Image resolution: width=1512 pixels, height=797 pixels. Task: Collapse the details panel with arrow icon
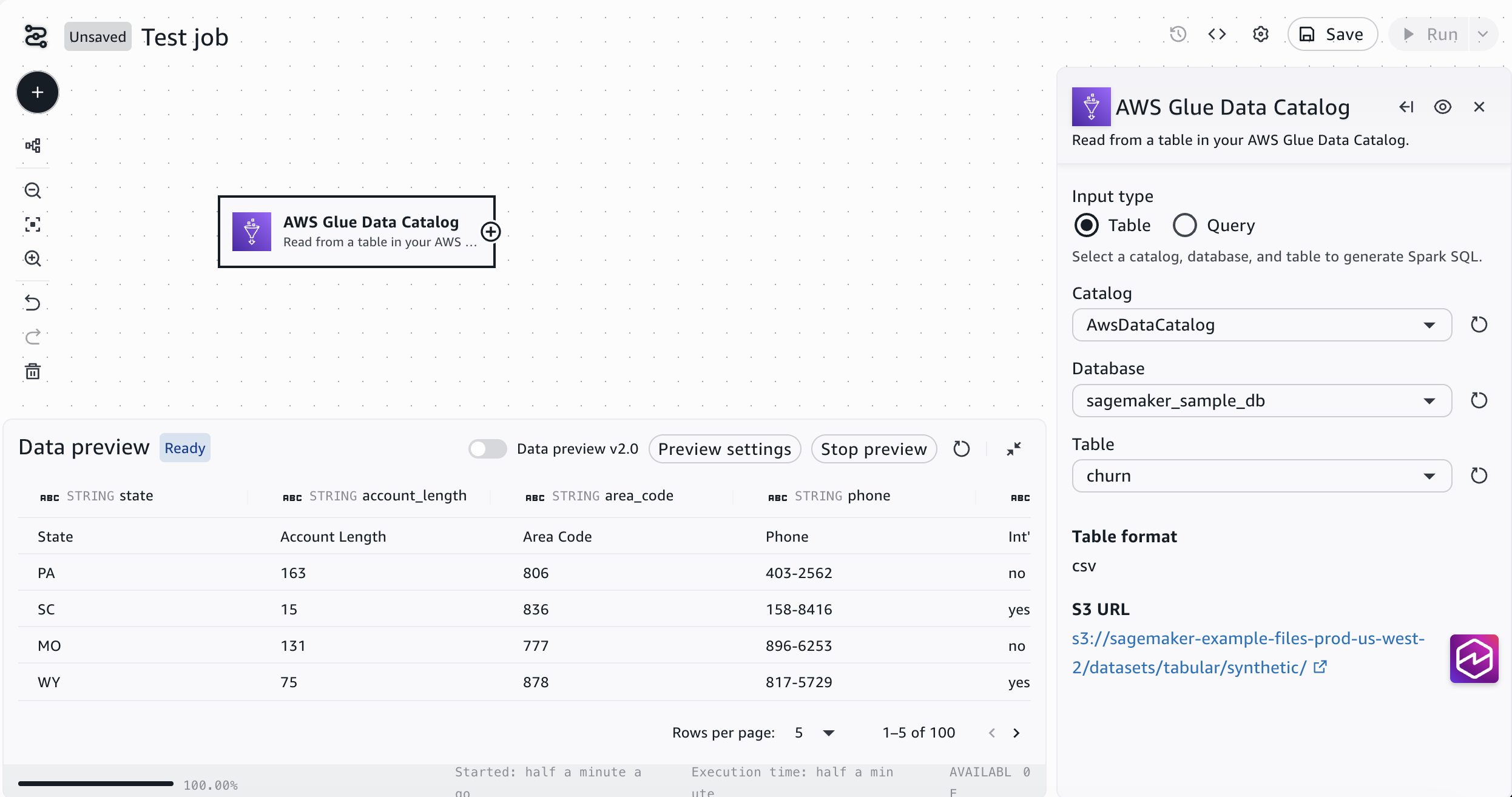(1406, 107)
